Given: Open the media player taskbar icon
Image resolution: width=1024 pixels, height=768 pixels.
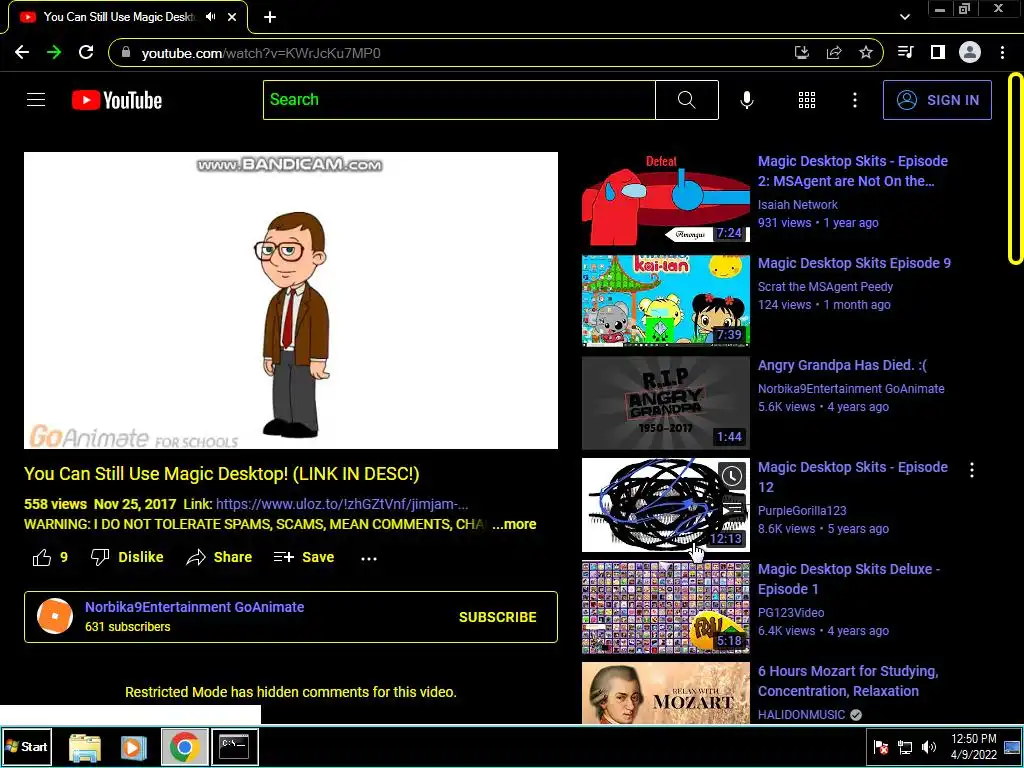Looking at the screenshot, I should pyautogui.click(x=133, y=747).
